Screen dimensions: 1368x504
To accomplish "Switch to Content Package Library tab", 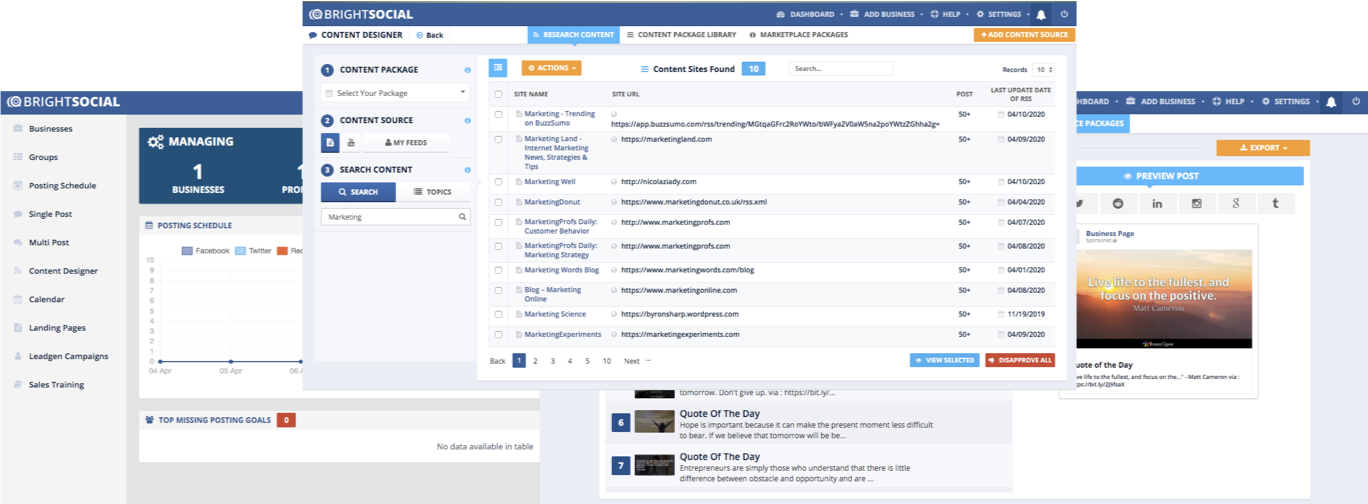I will pos(681,35).
